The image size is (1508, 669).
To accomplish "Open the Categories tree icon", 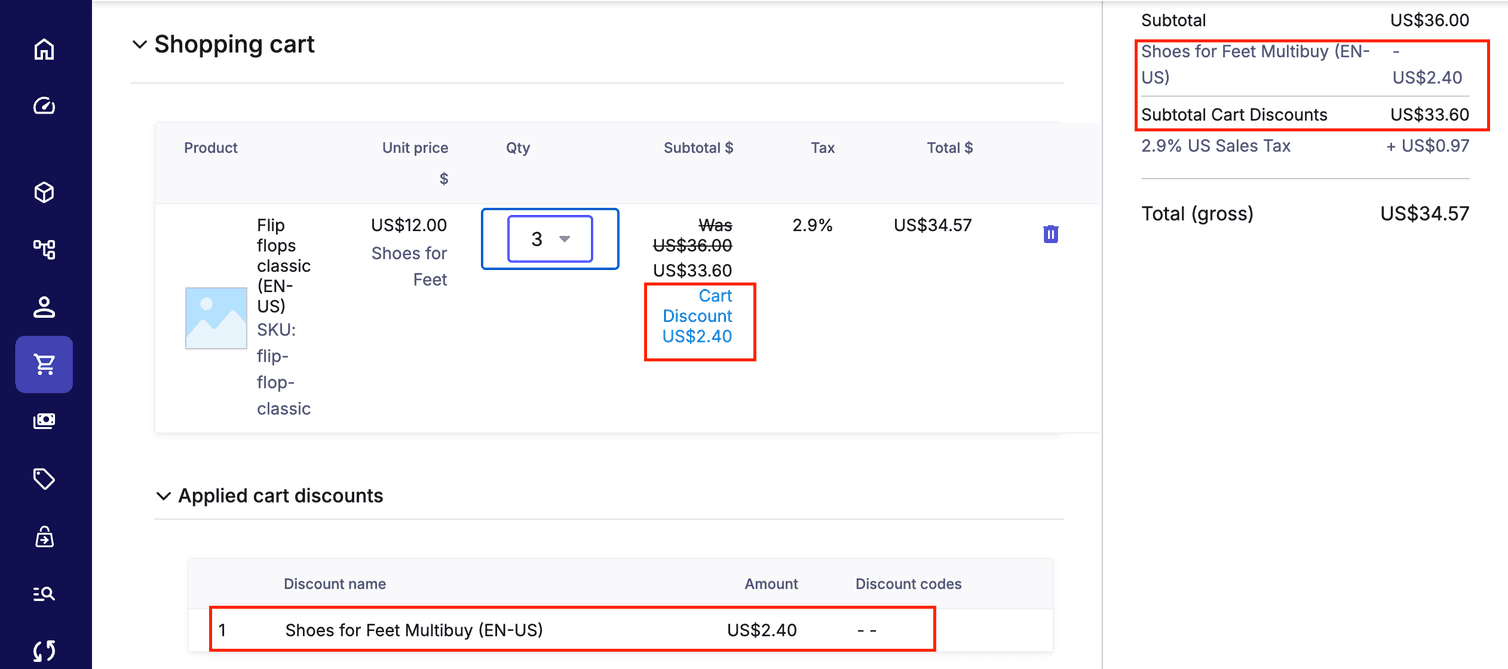I will point(44,249).
